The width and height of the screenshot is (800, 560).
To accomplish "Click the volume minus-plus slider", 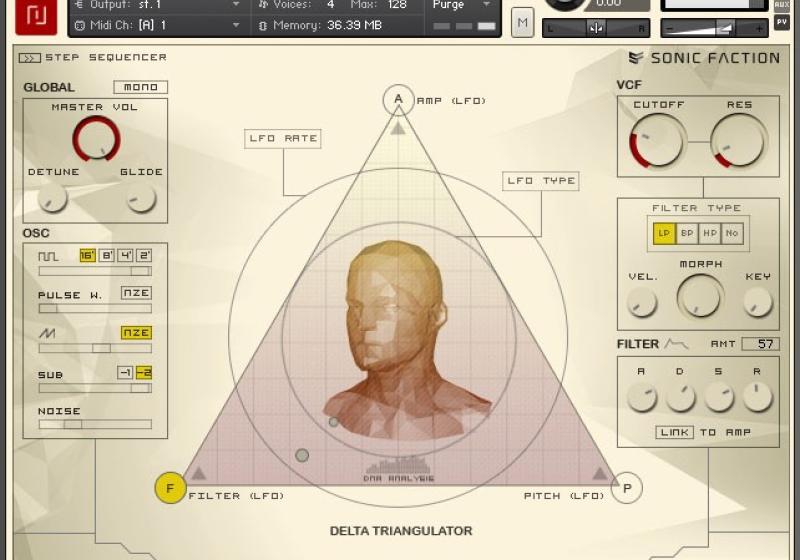I will (x=714, y=29).
